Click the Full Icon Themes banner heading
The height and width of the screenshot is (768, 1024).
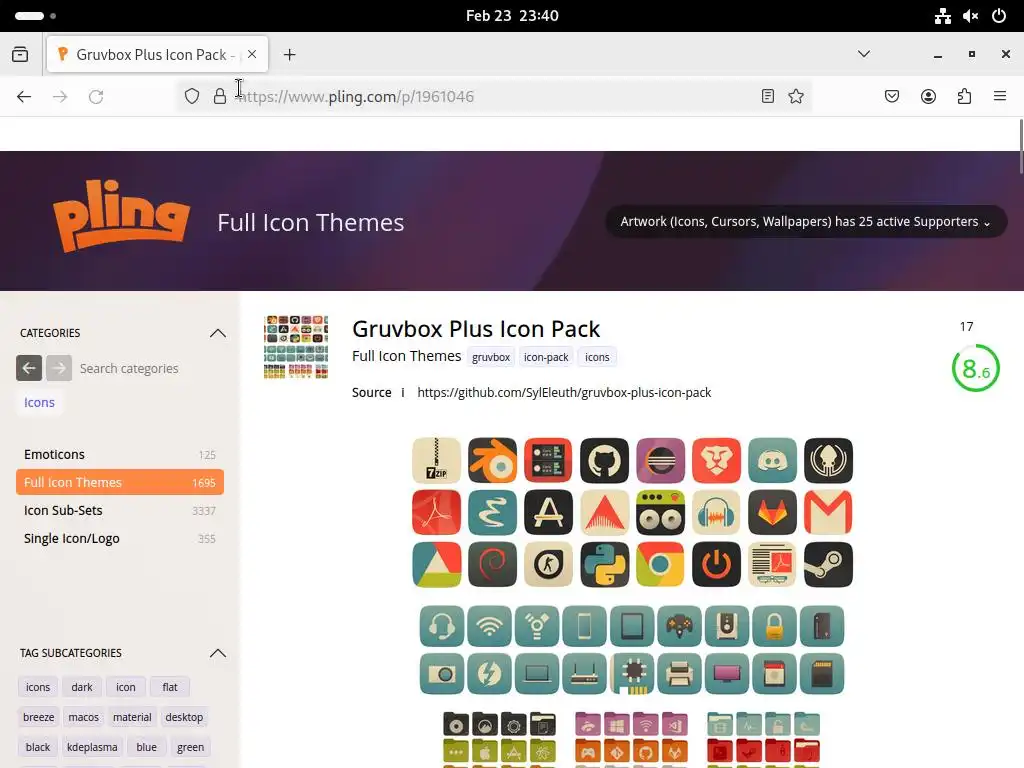coord(311,223)
